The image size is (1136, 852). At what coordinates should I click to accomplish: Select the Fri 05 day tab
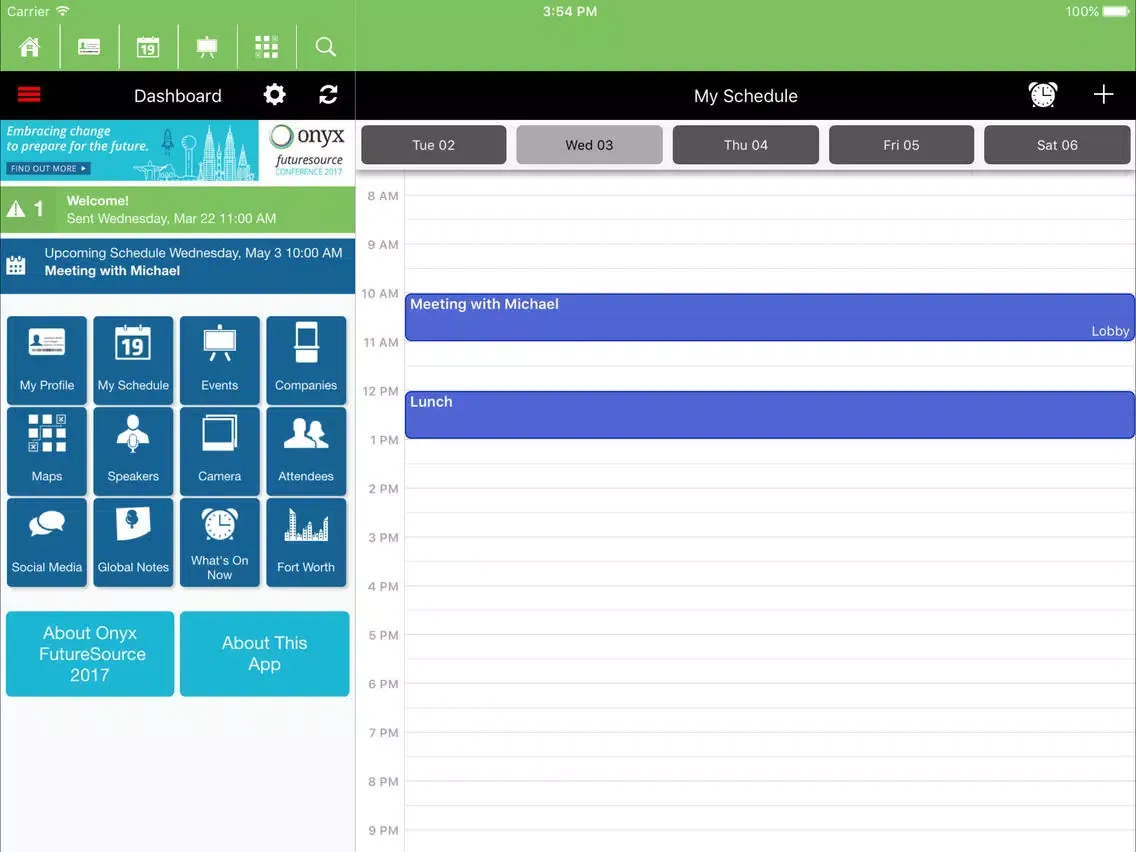pos(901,145)
